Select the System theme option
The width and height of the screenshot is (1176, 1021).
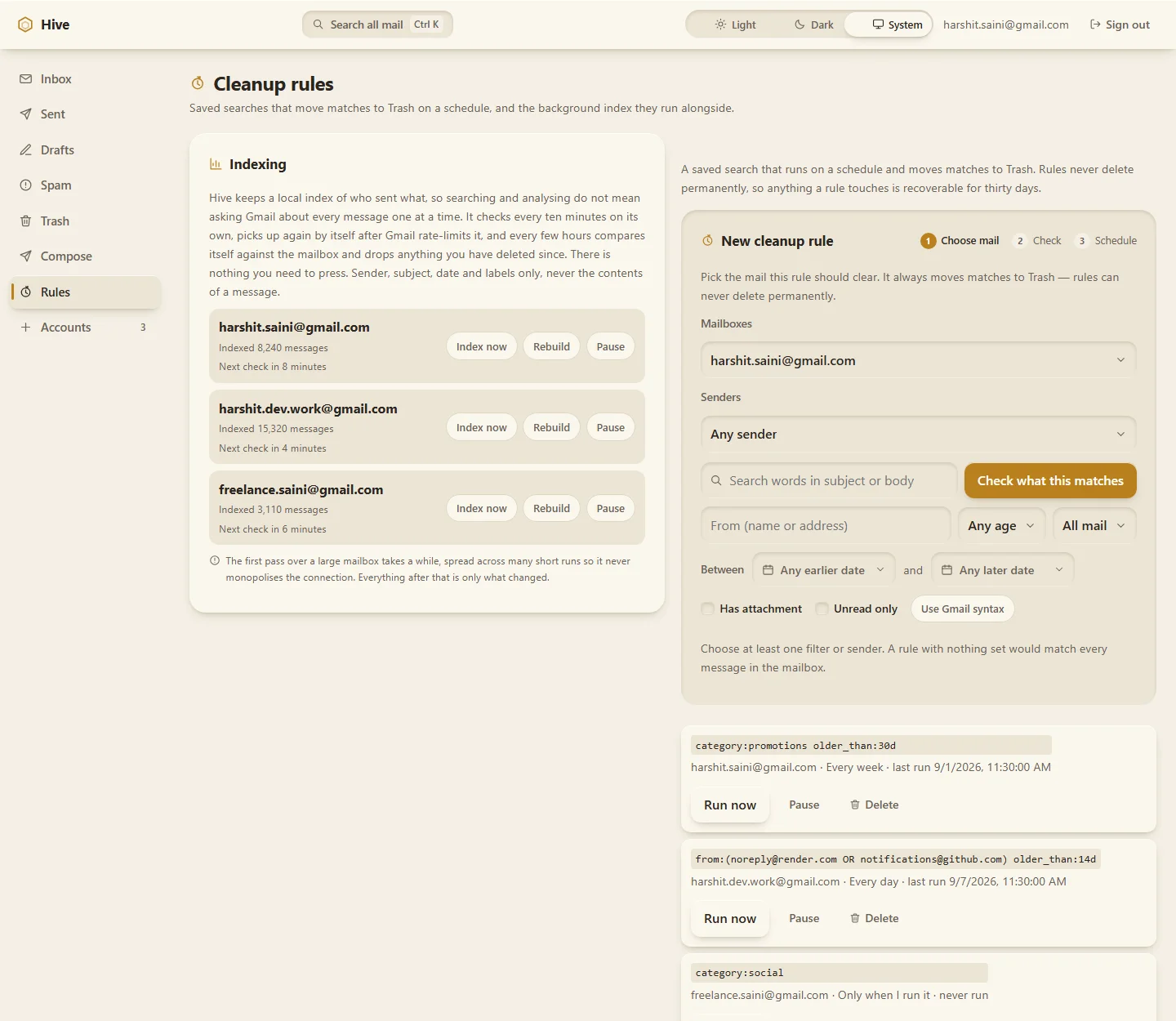click(889, 25)
